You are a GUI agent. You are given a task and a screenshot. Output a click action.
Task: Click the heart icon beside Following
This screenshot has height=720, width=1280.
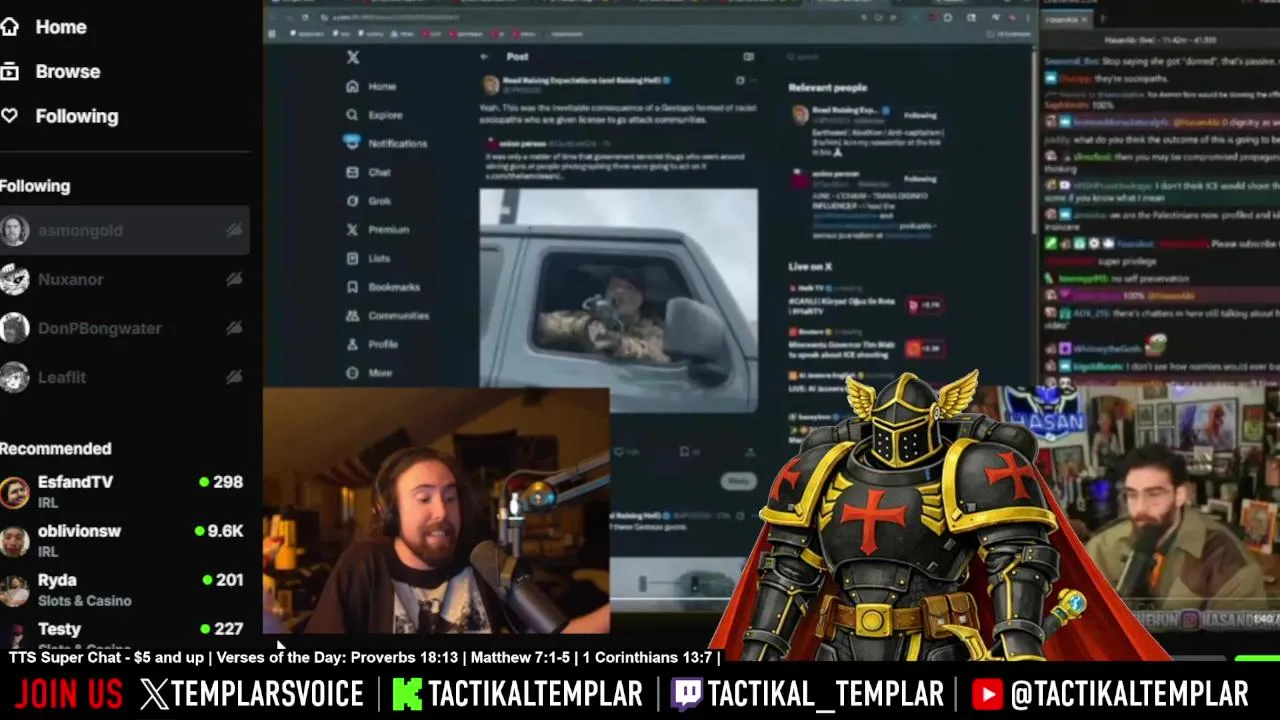coord(9,116)
